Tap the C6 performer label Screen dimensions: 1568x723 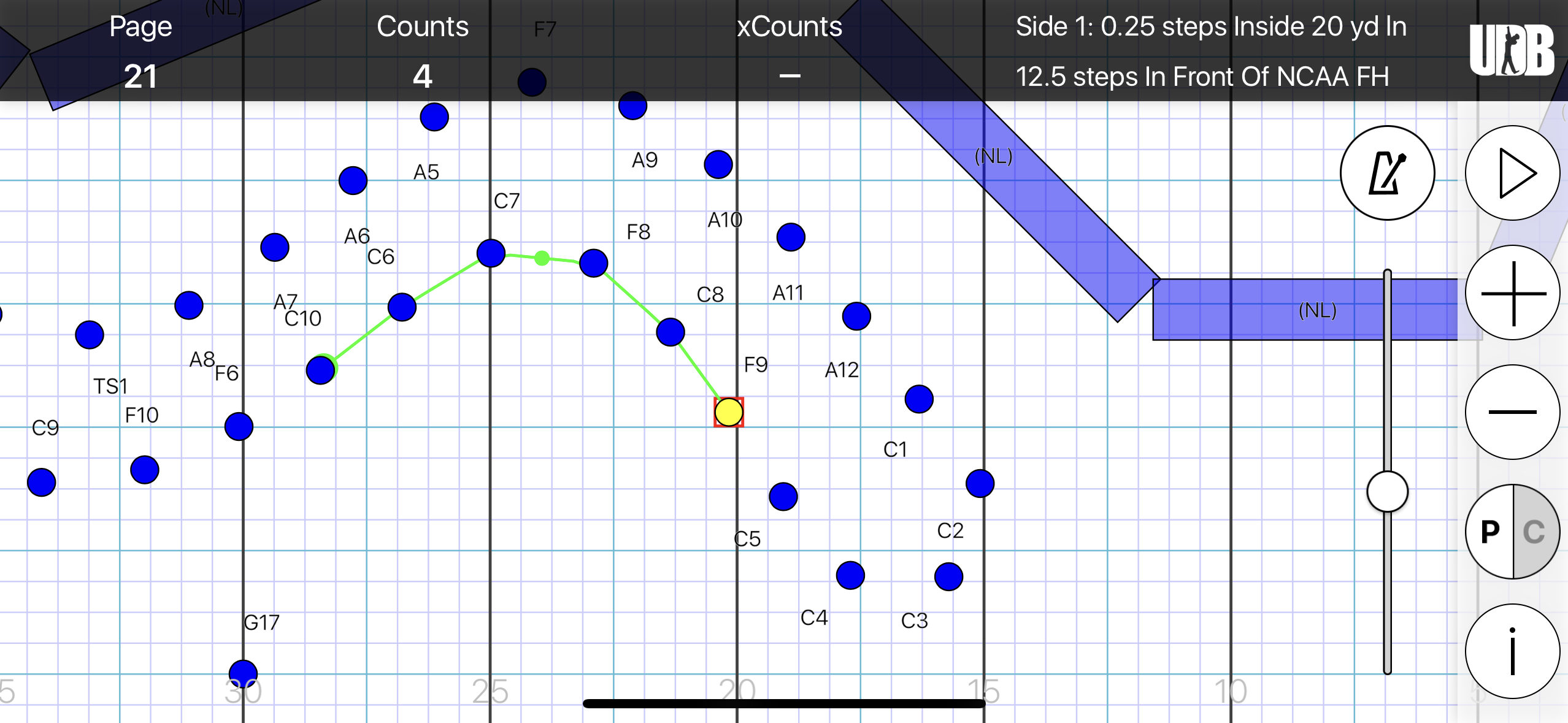(x=381, y=257)
